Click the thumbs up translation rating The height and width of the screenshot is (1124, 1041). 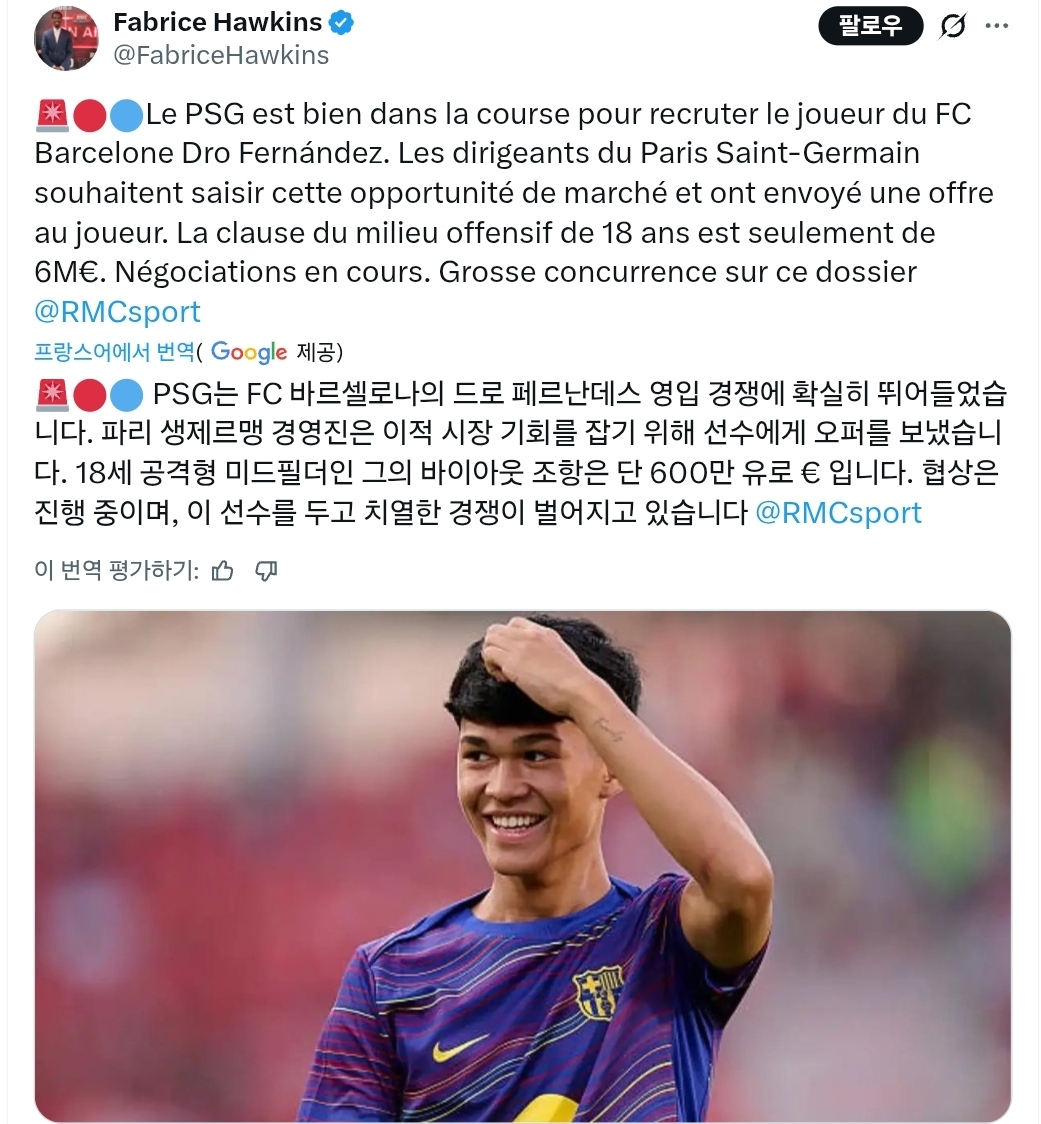click(223, 571)
